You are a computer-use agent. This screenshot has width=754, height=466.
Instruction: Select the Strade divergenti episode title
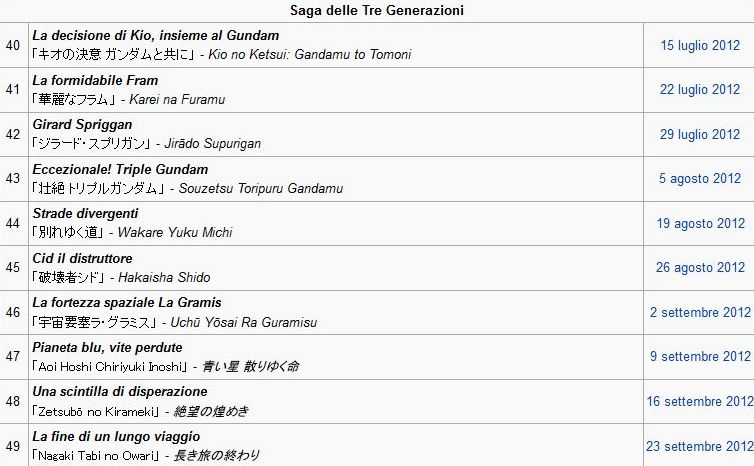(85, 214)
